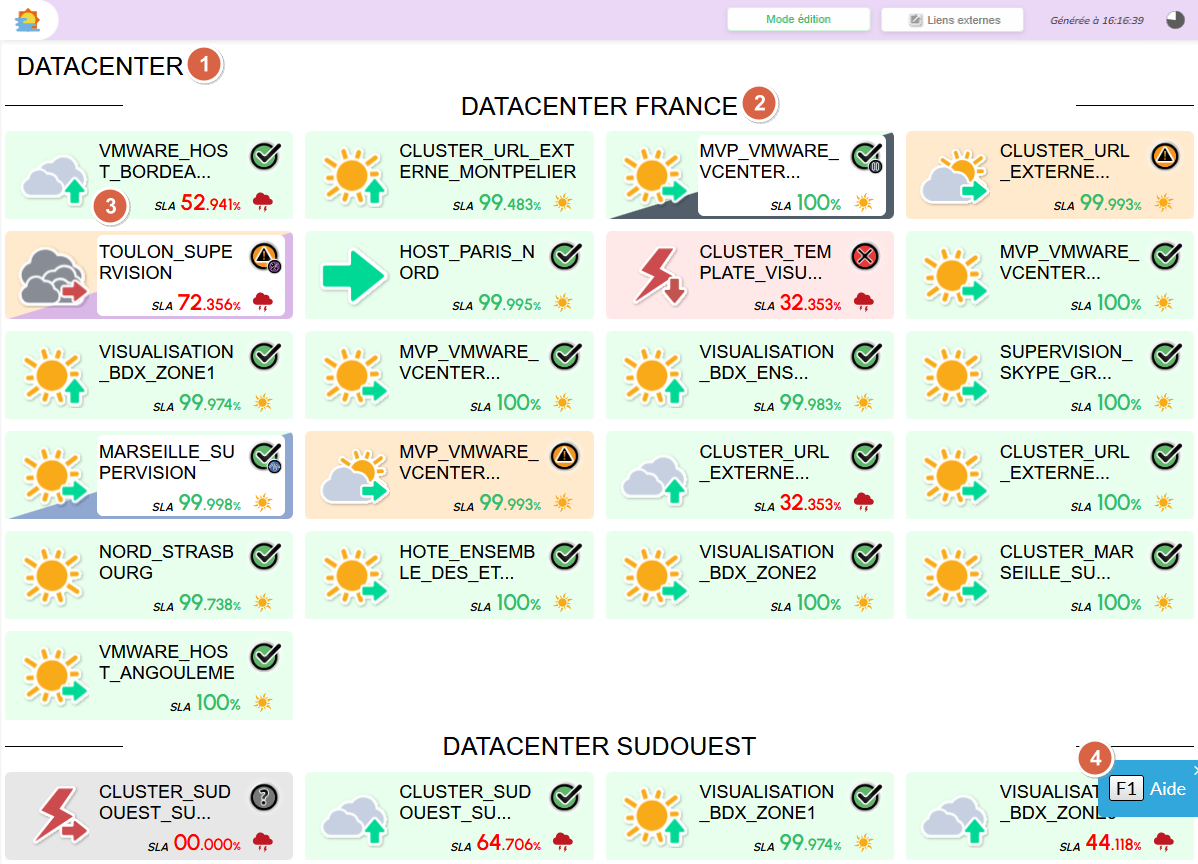Open the F1 Aide help panel
This screenshot has width=1198, height=864.
[x=1148, y=788]
